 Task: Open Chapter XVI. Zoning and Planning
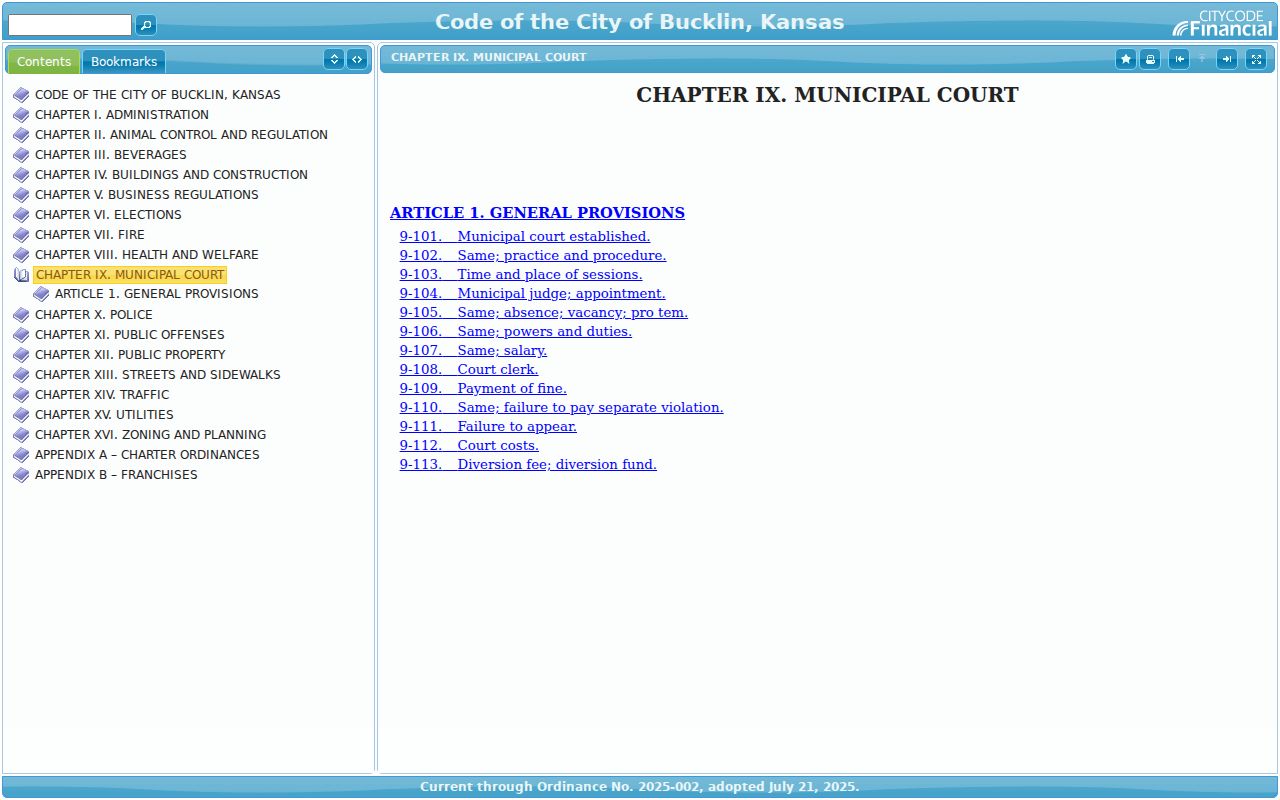[x=151, y=435]
